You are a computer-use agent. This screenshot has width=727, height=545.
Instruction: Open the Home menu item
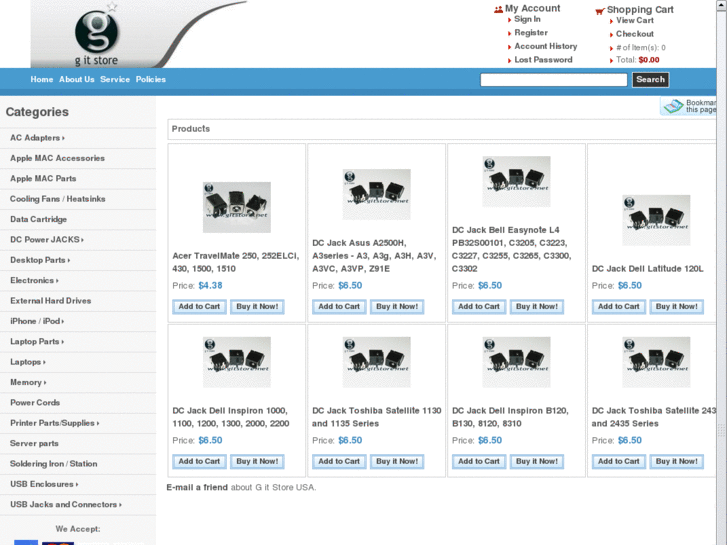pyautogui.click(x=42, y=79)
